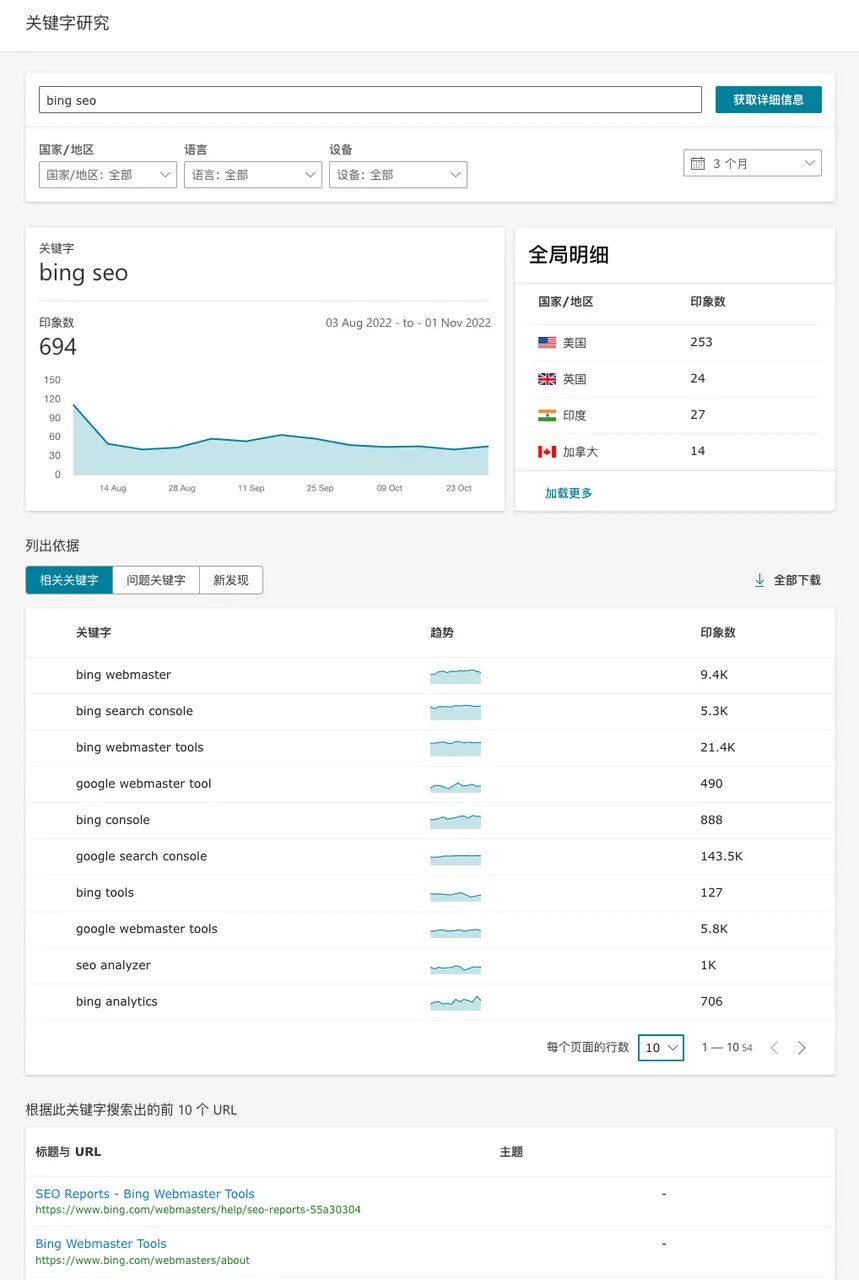Click the google webmaster tool keyword
This screenshot has height=1280, width=859.
point(143,784)
